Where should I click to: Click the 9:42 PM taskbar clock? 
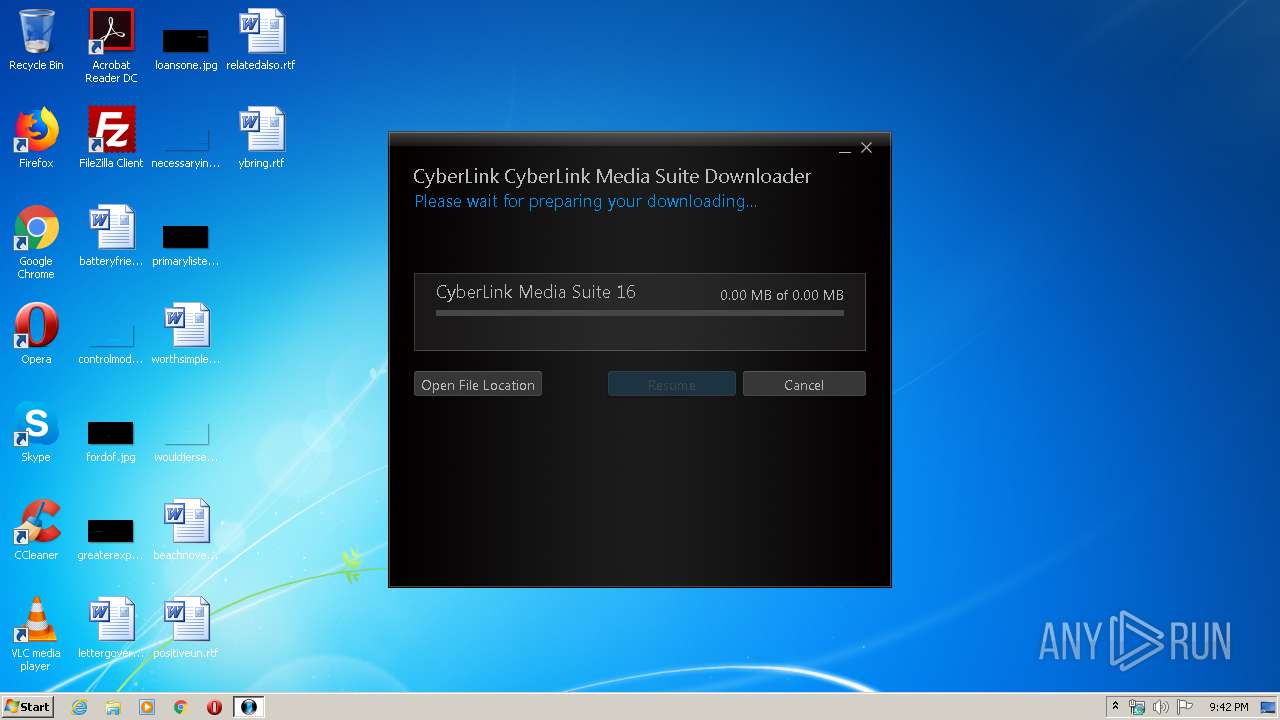point(1228,707)
